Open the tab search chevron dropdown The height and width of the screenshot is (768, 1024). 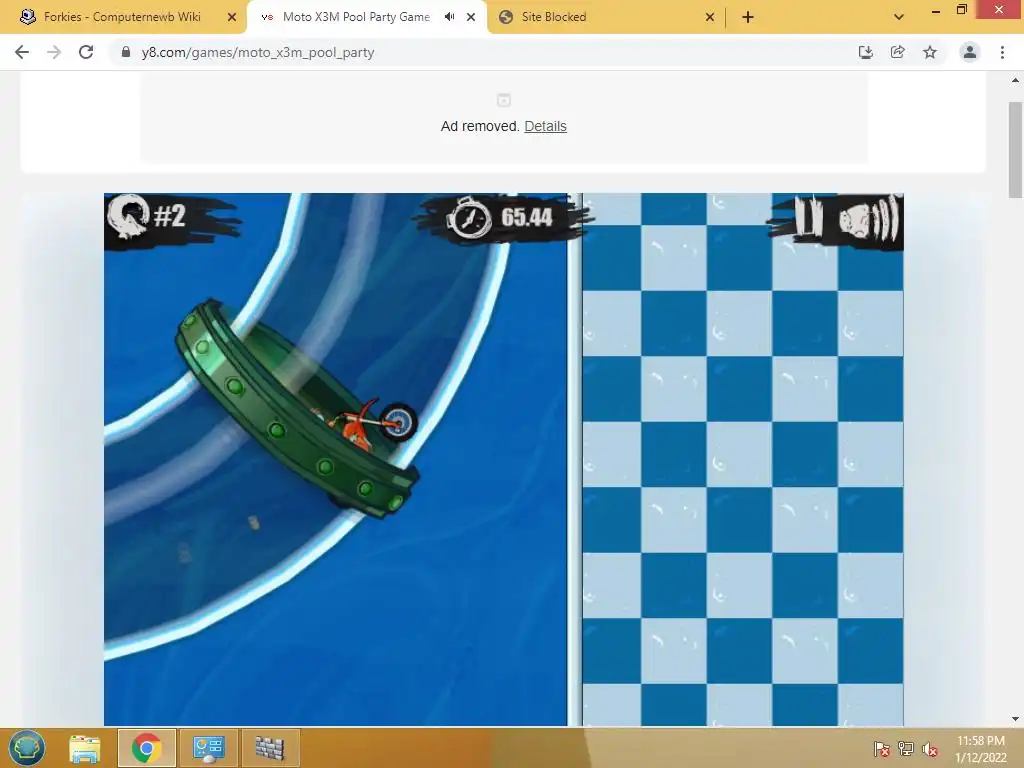(x=899, y=17)
